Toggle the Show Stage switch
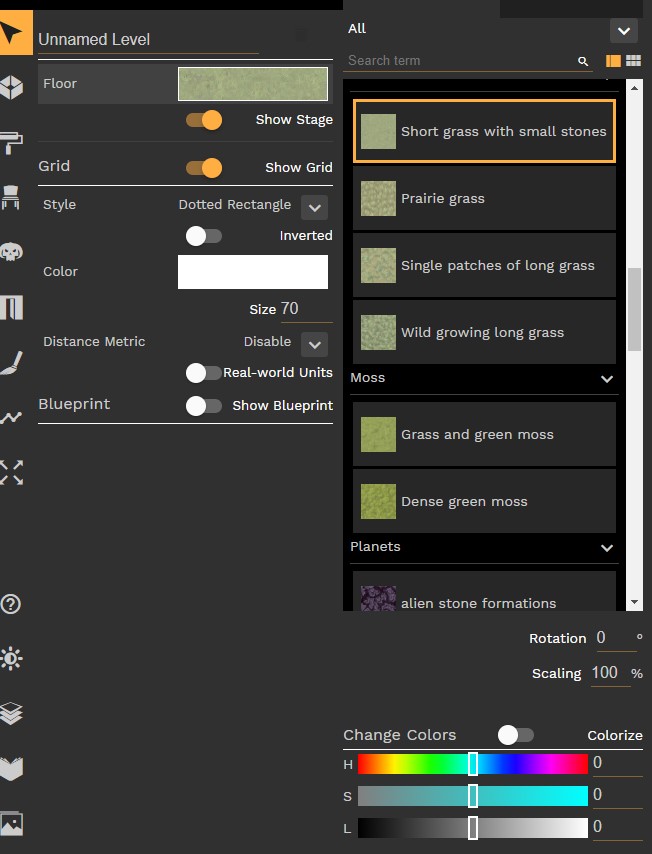Image resolution: width=652 pixels, height=854 pixels. pyautogui.click(x=204, y=120)
